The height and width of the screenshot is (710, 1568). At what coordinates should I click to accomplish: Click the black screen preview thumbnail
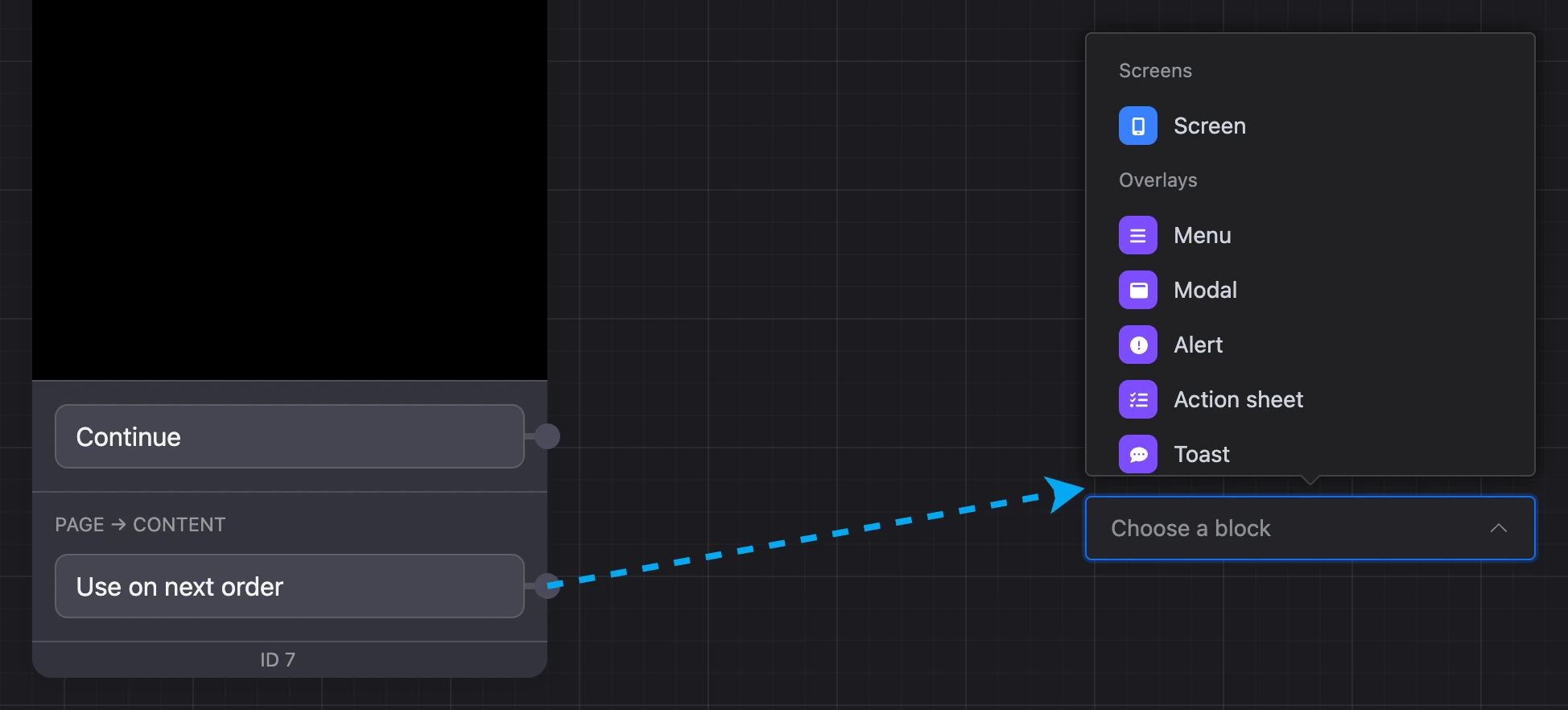[290, 189]
